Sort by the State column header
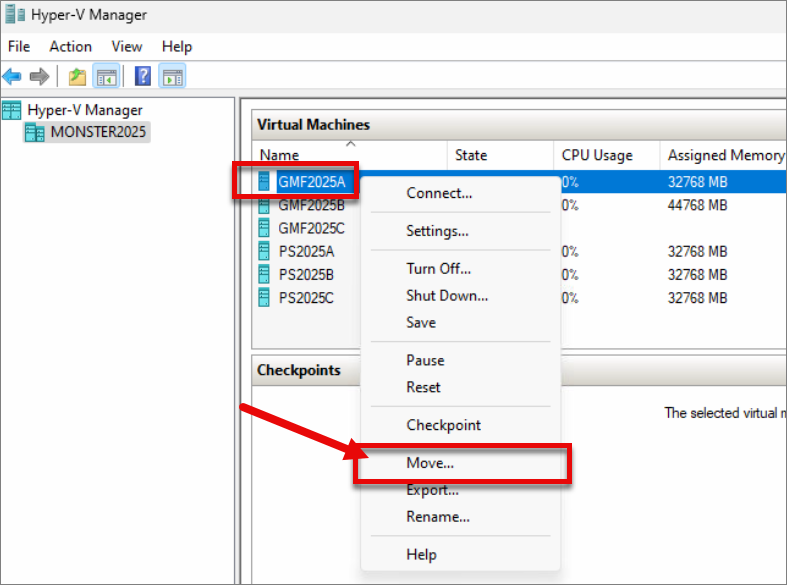Image resolution: width=787 pixels, height=585 pixels. [x=500, y=155]
